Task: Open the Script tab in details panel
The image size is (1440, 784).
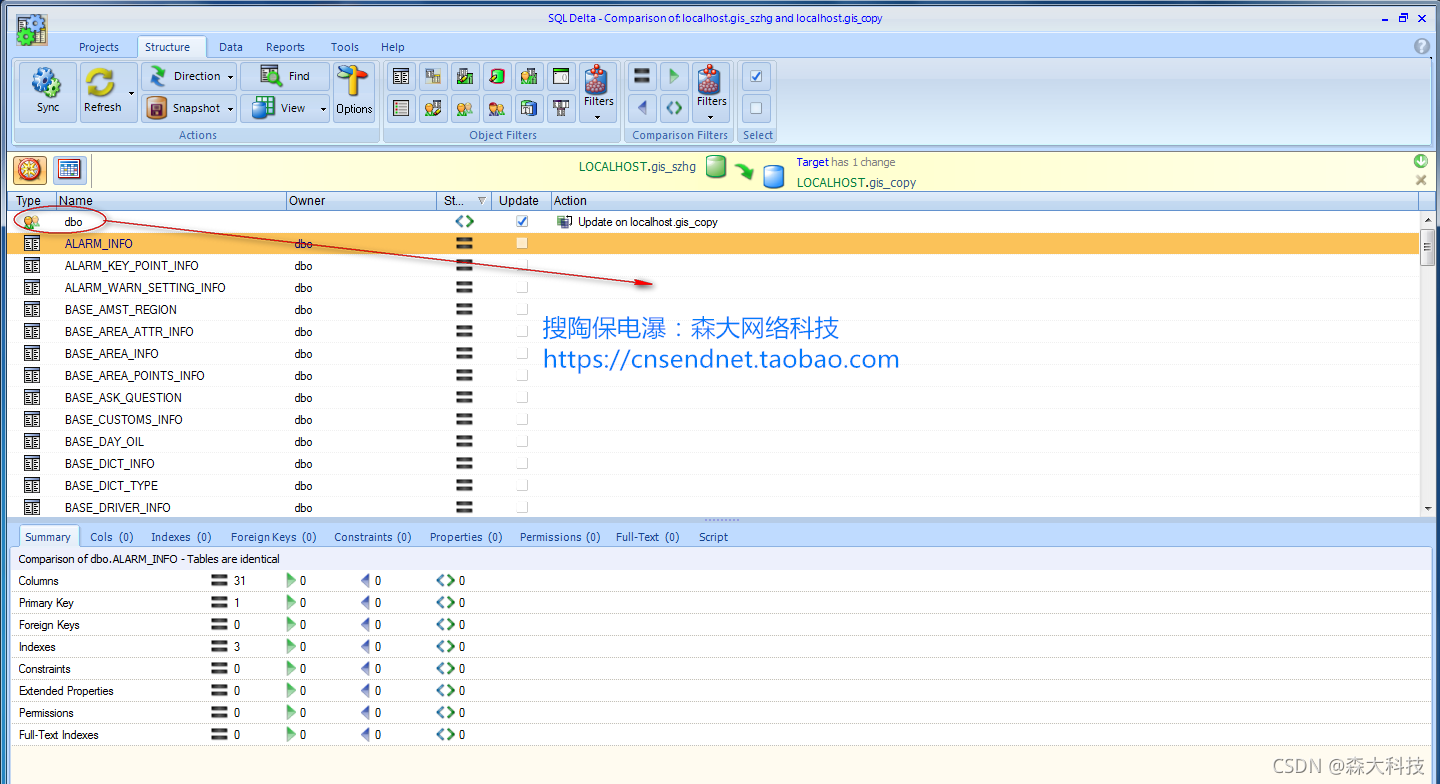Action: 713,537
